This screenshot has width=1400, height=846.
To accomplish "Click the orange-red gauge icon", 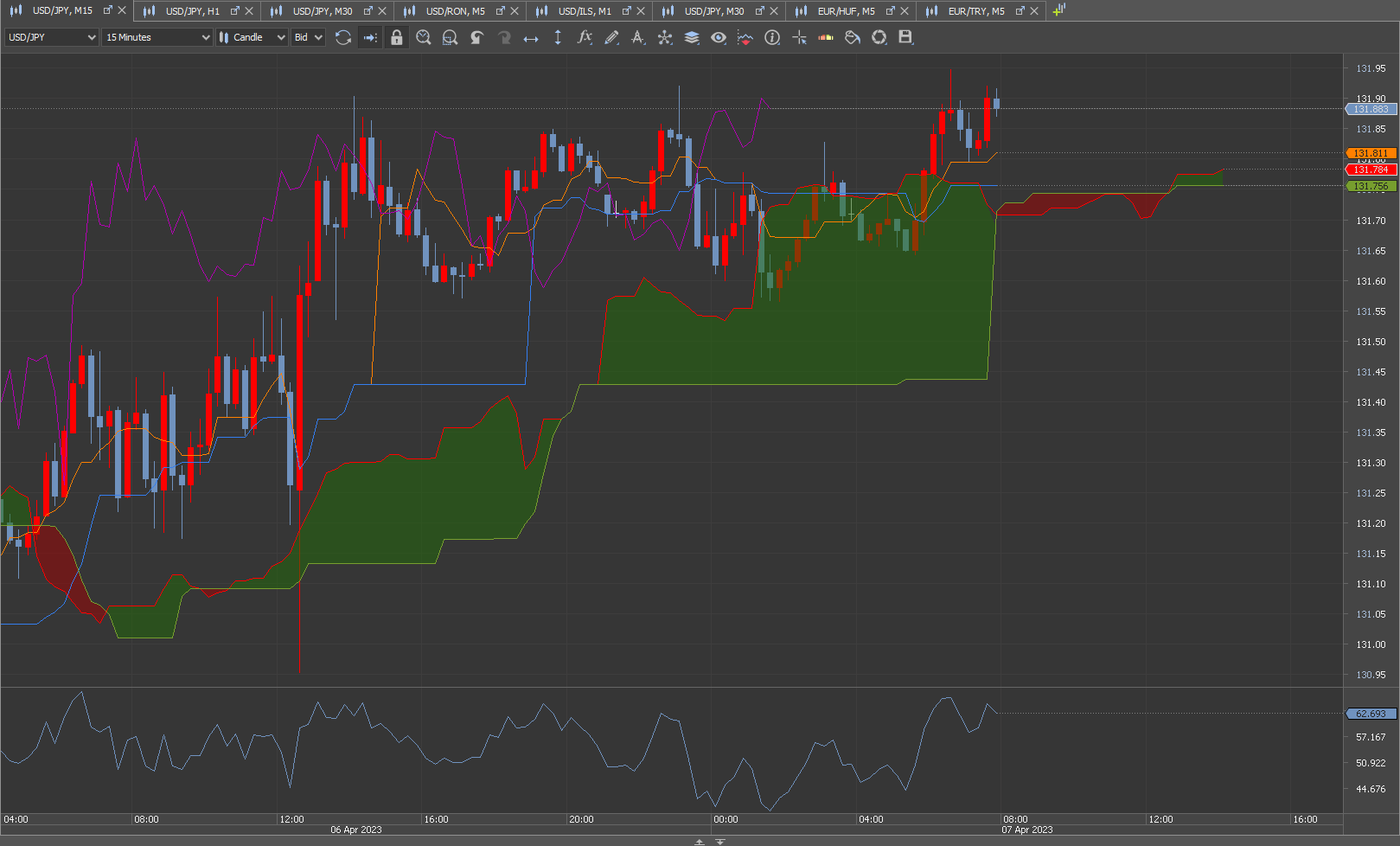I will [826, 37].
